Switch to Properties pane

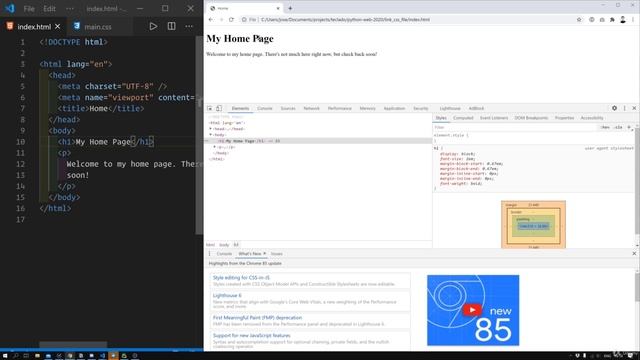tap(564, 118)
